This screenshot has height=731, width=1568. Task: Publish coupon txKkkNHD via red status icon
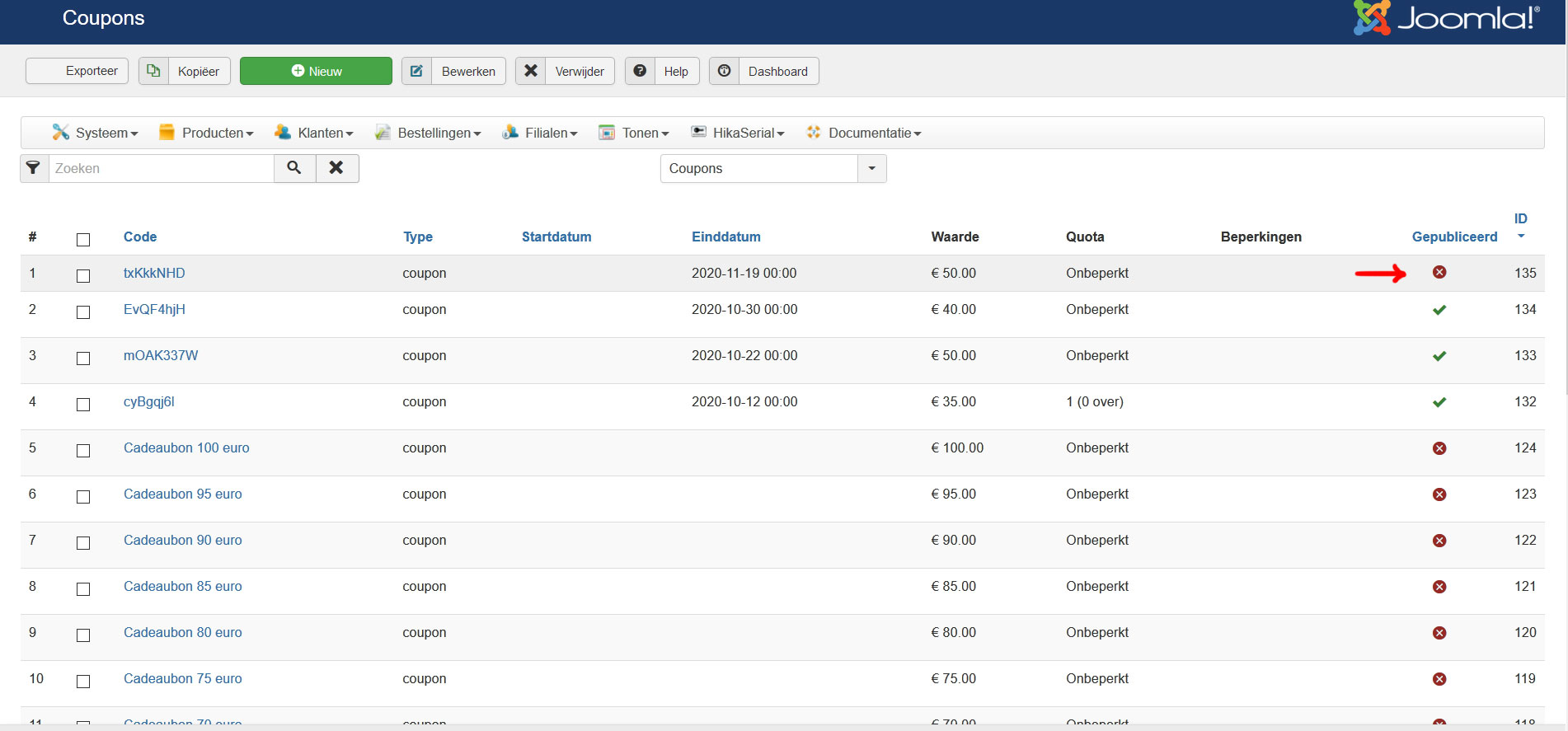coord(1439,272)
